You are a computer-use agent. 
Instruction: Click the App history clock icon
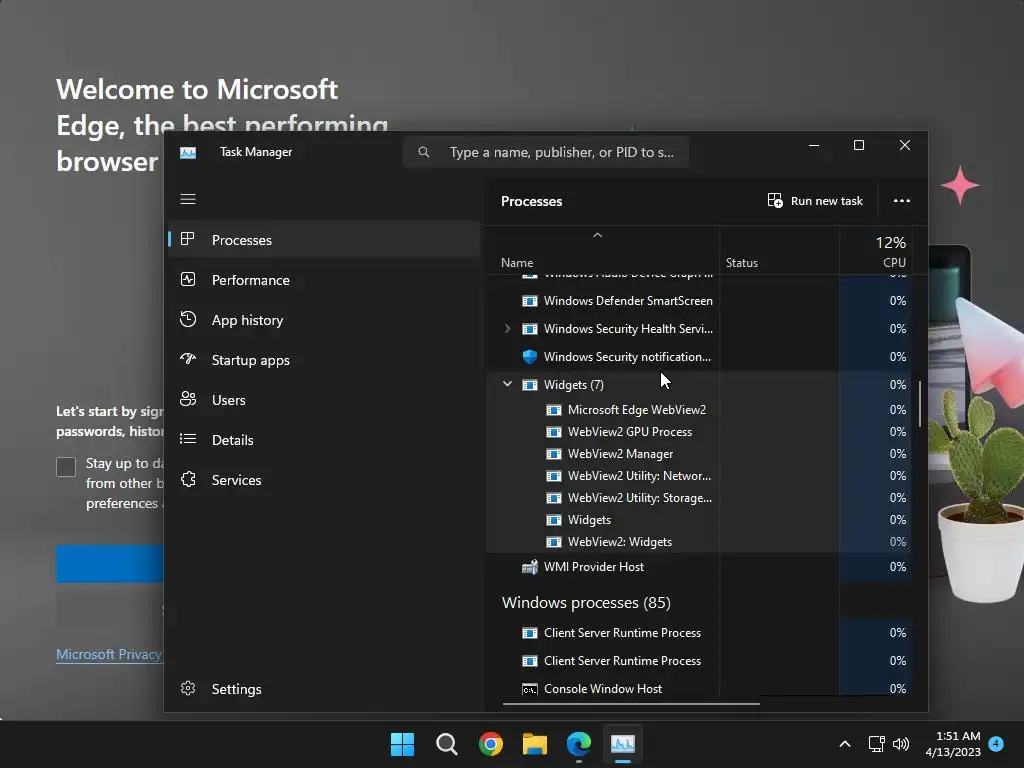[x=188, y=319]
